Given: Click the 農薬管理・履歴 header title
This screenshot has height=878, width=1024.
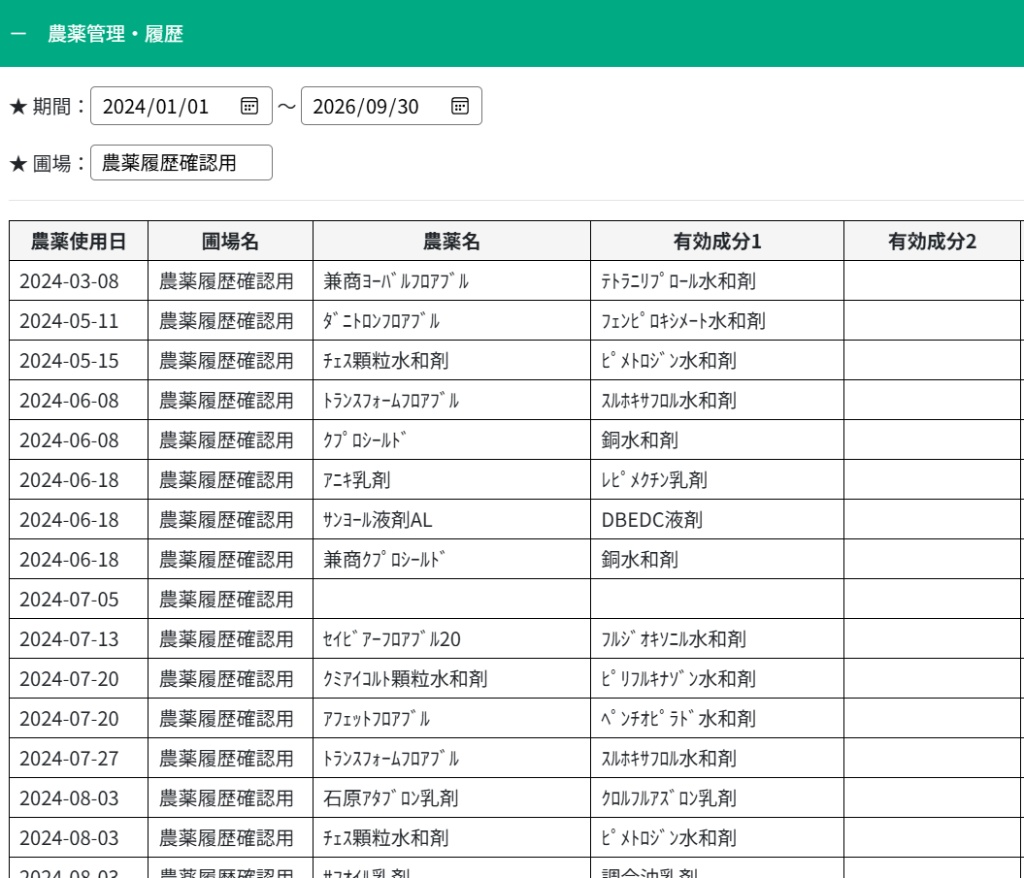Looking at the screenshot, I should [x=116, y=34].
